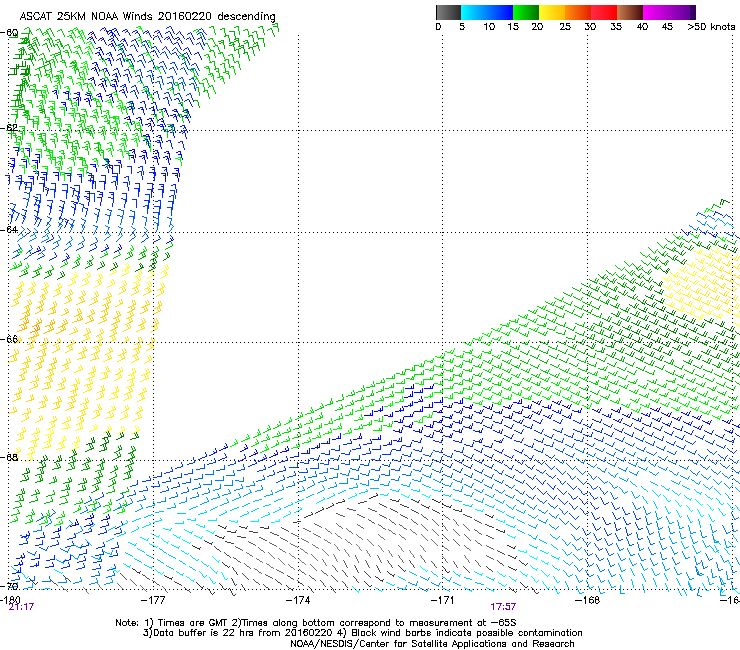Click the -68 latitude axis label
The image size is (740, 650).
tap(10, 457)
